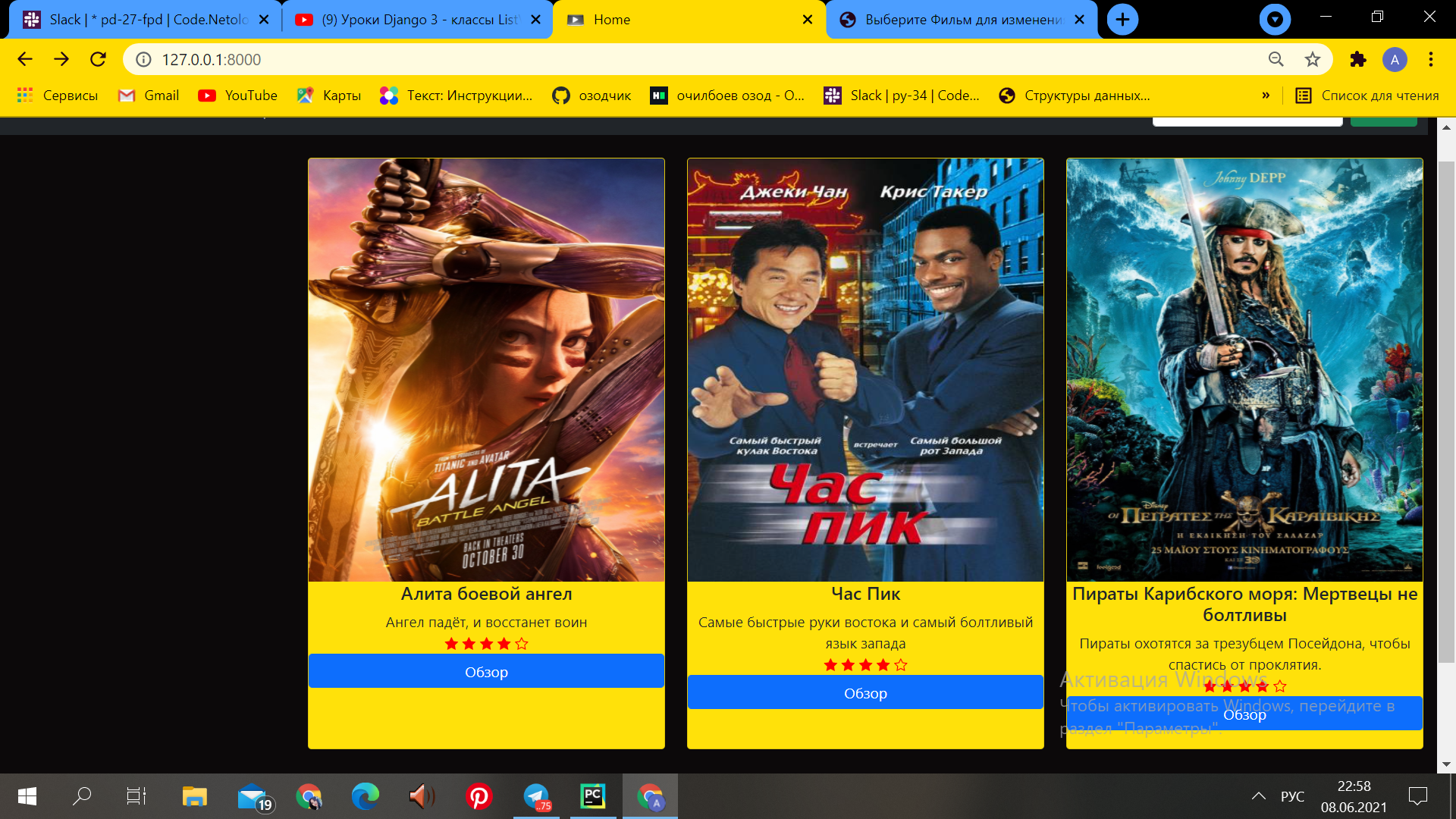Open the Slack py-34 bookmark
Image resolution: width=1456 pixels, height=819 pixels.
[902, 96]
